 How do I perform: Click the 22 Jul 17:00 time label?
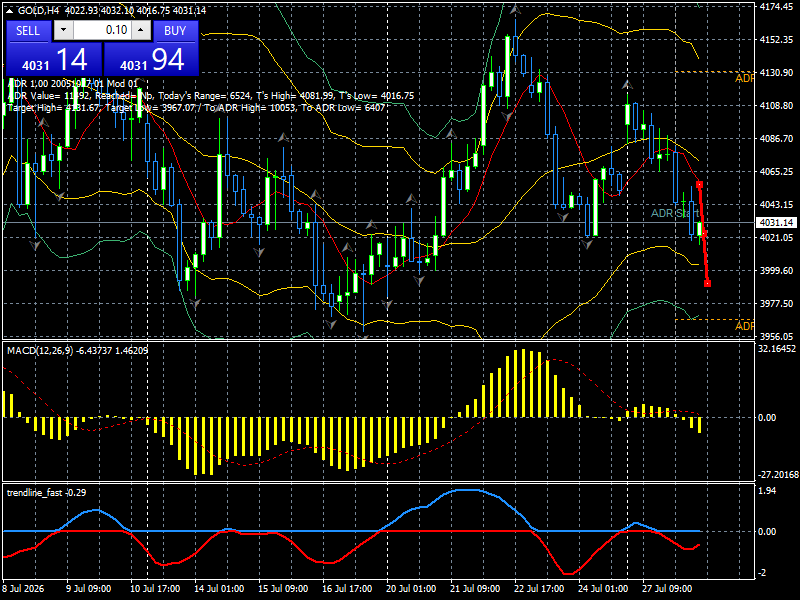[539, 589]
